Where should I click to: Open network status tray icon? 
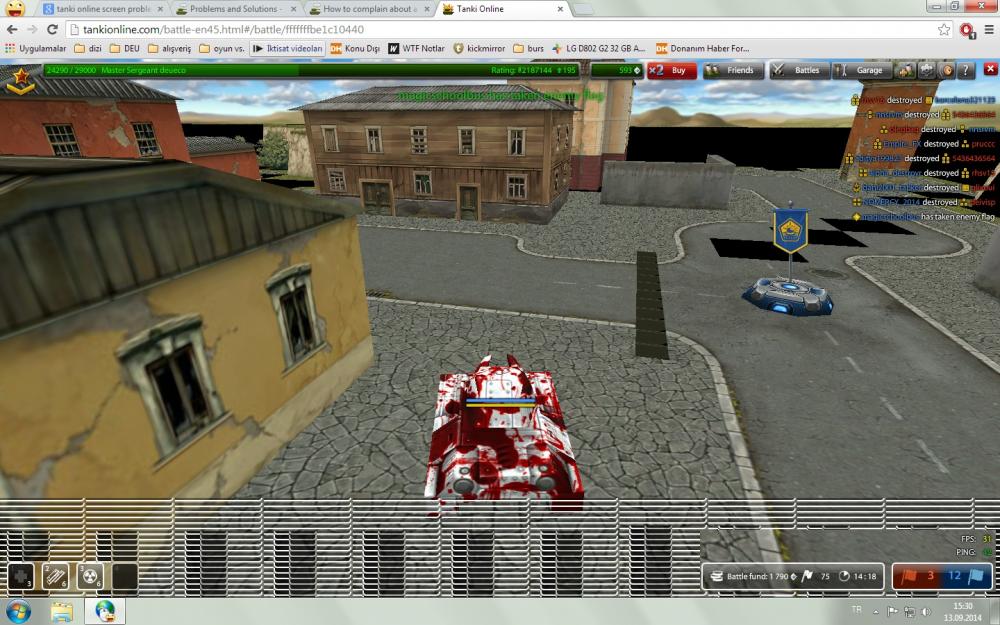[x=909, y=612]
